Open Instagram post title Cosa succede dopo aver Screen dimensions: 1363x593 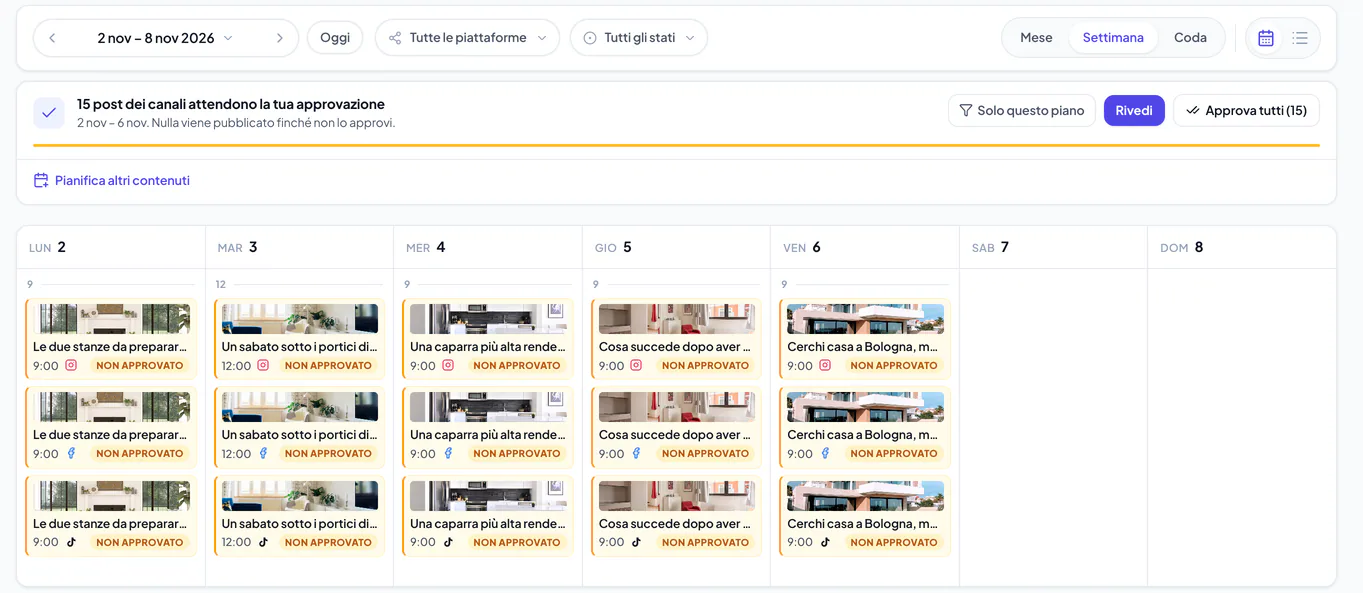pyautogui.click(x=677, y=347)
